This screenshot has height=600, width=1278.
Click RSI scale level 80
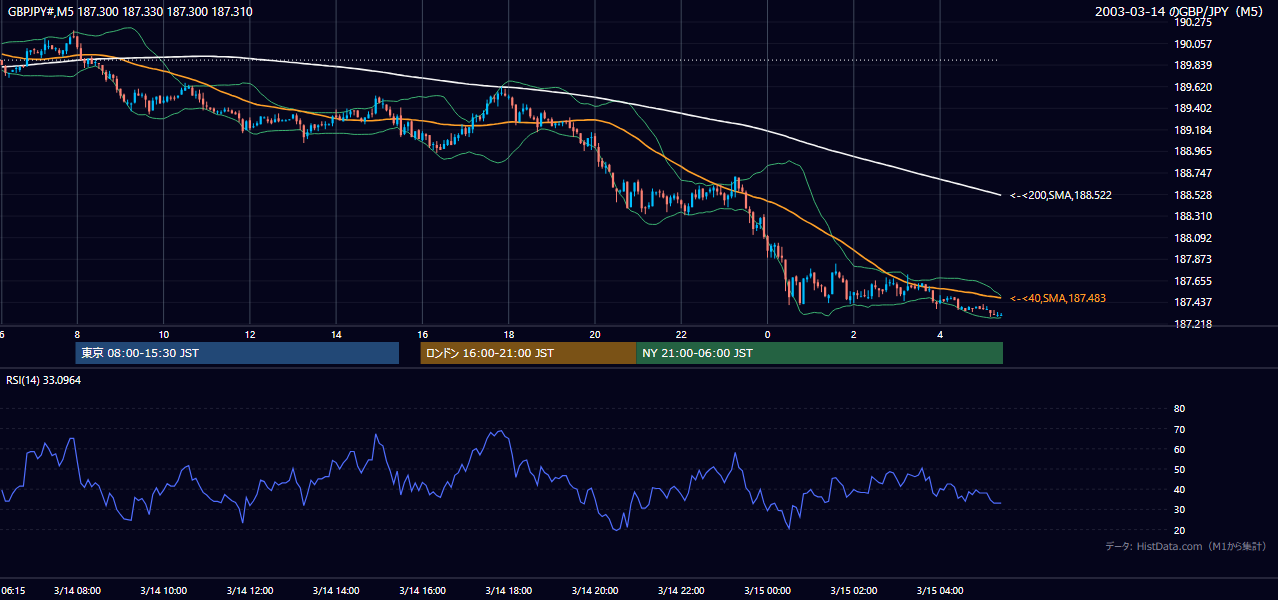click(1179, 409)
